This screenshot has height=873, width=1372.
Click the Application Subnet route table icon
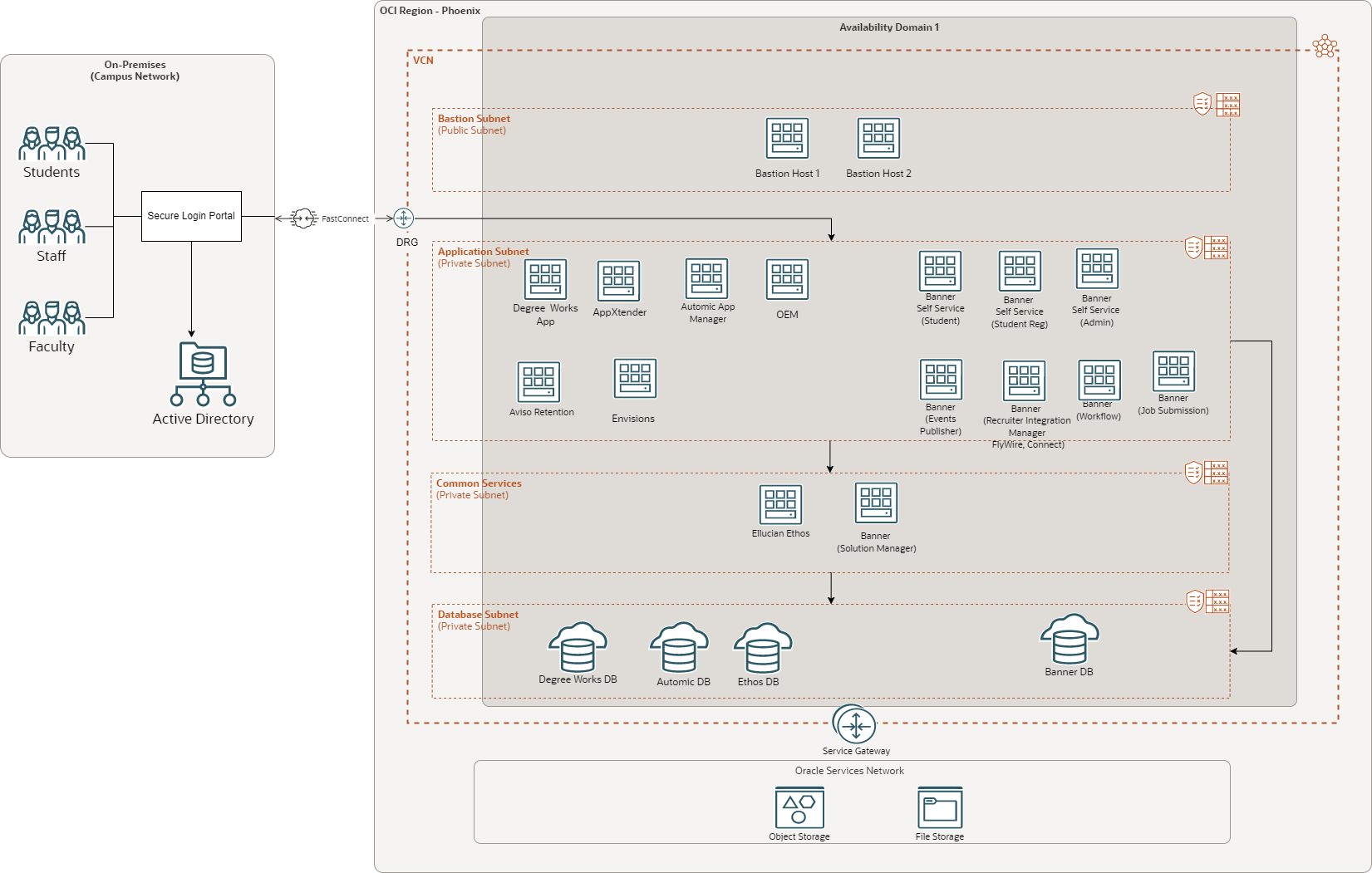(x=1217, y=248)
